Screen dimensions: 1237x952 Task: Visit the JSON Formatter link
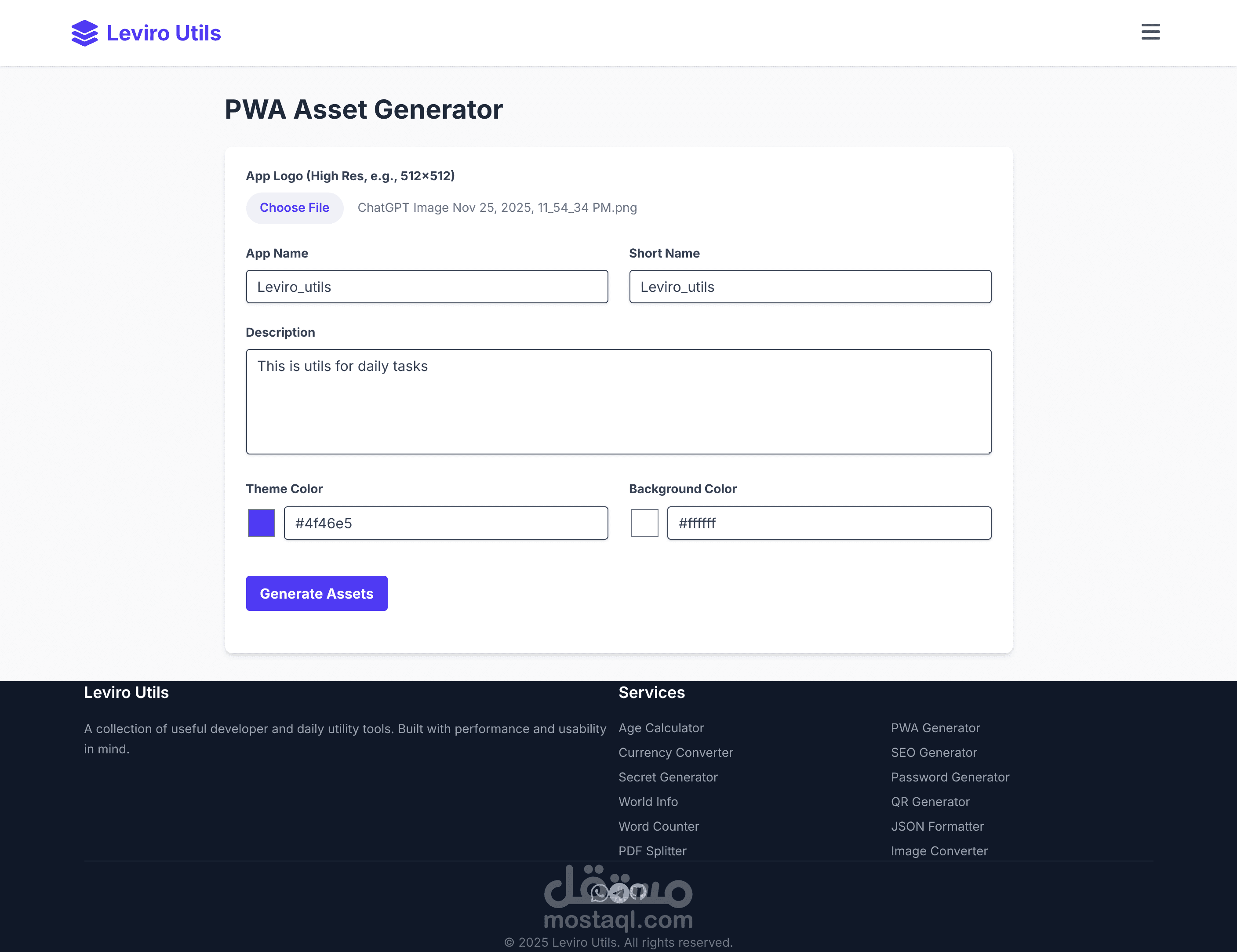point(937,826)
